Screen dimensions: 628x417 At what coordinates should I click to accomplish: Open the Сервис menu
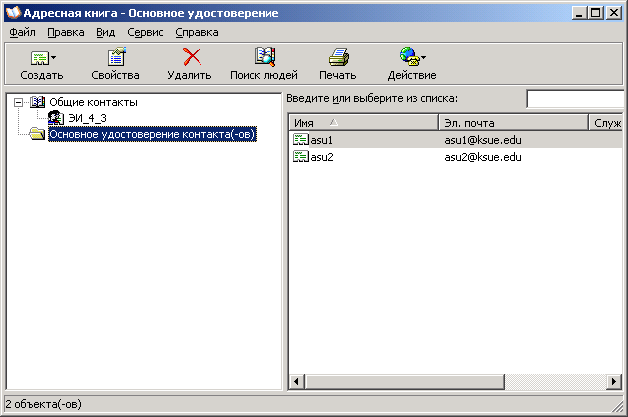tap(145, 32)
